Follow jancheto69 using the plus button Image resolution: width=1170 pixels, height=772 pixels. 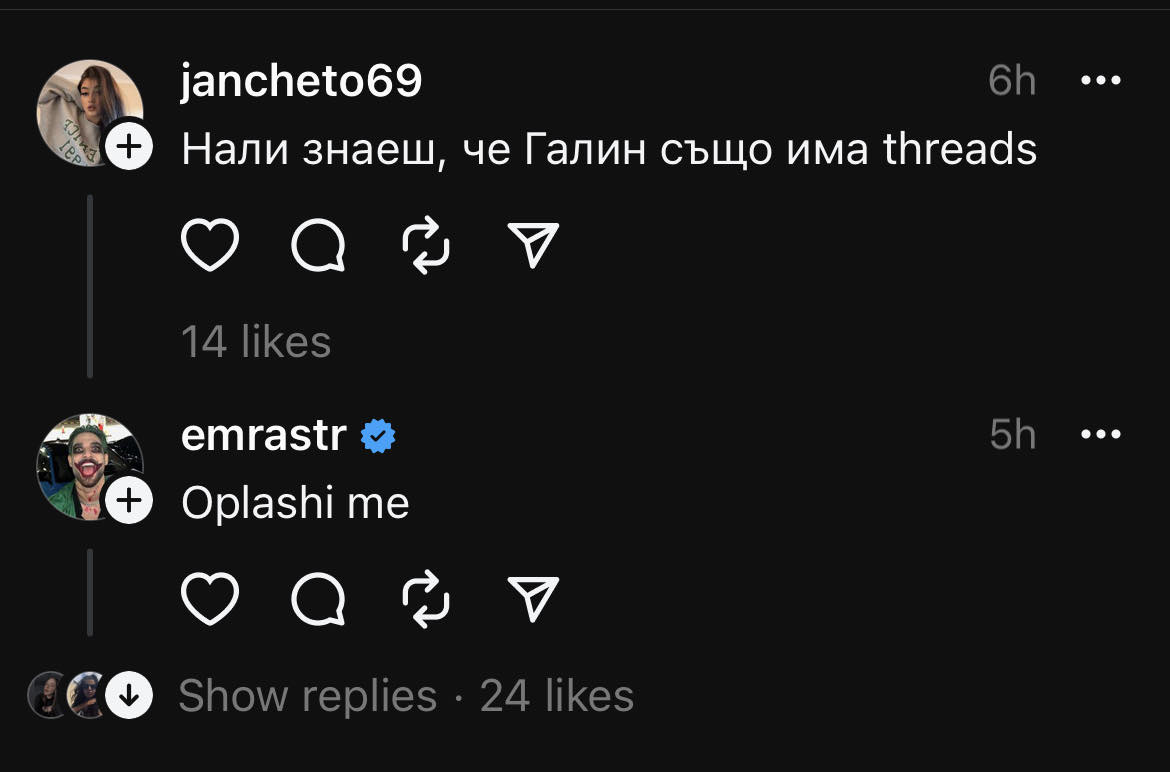pos(128,148)
